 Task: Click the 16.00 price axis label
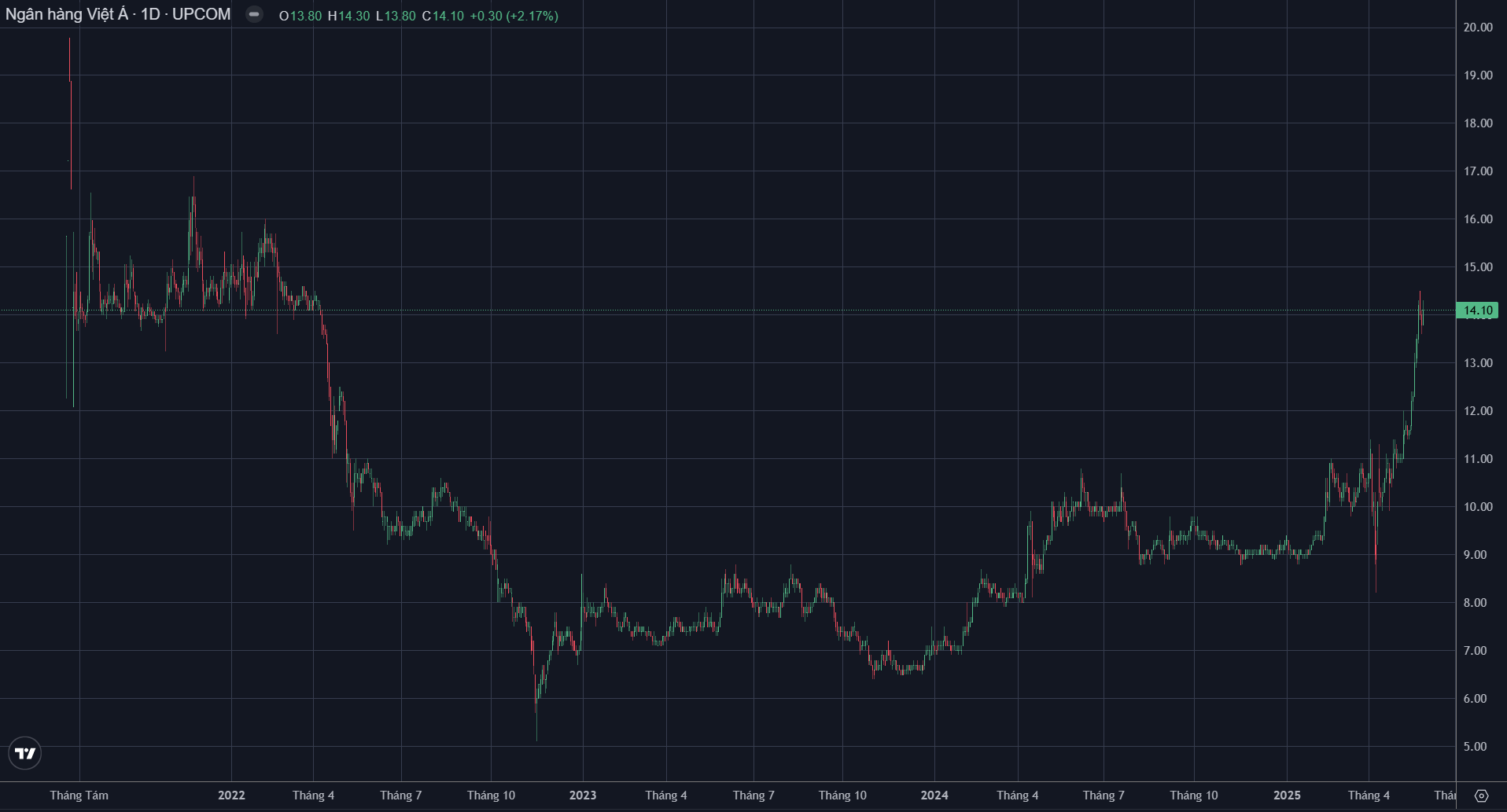click(1478, 219)
